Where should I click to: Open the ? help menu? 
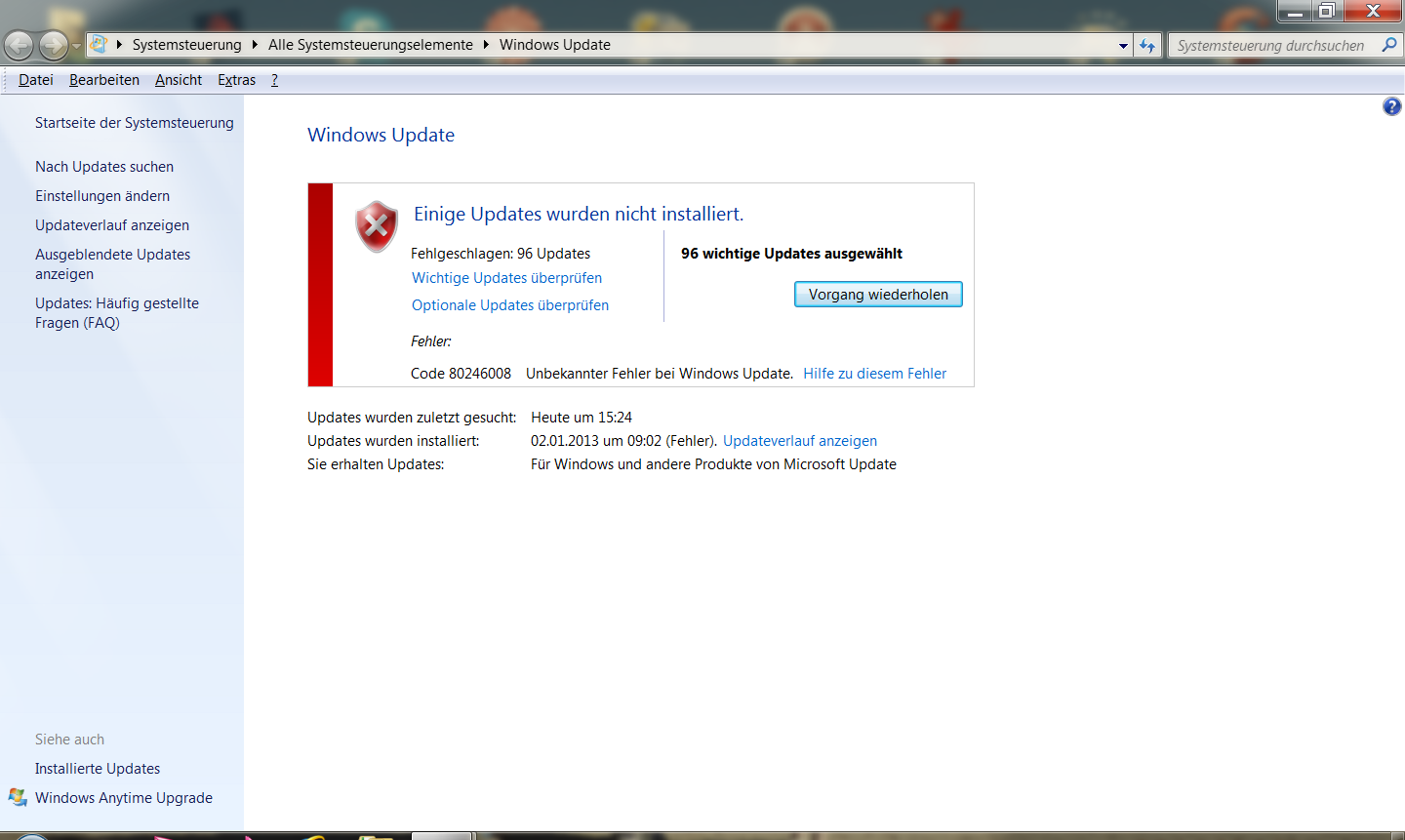[x=274, y=80]
